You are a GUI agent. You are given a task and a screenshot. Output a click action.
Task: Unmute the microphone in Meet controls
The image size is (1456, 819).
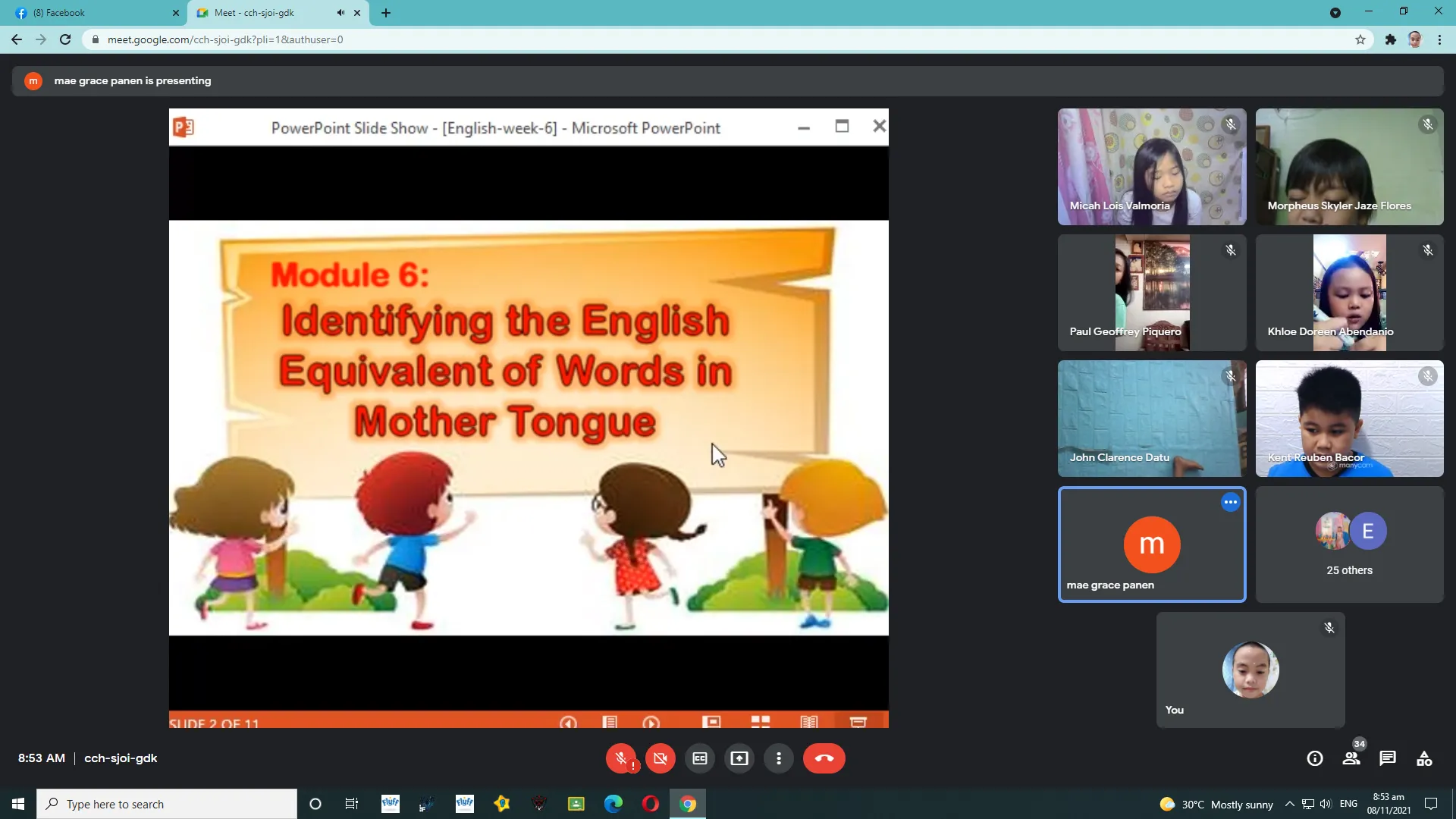pos(620,758)
